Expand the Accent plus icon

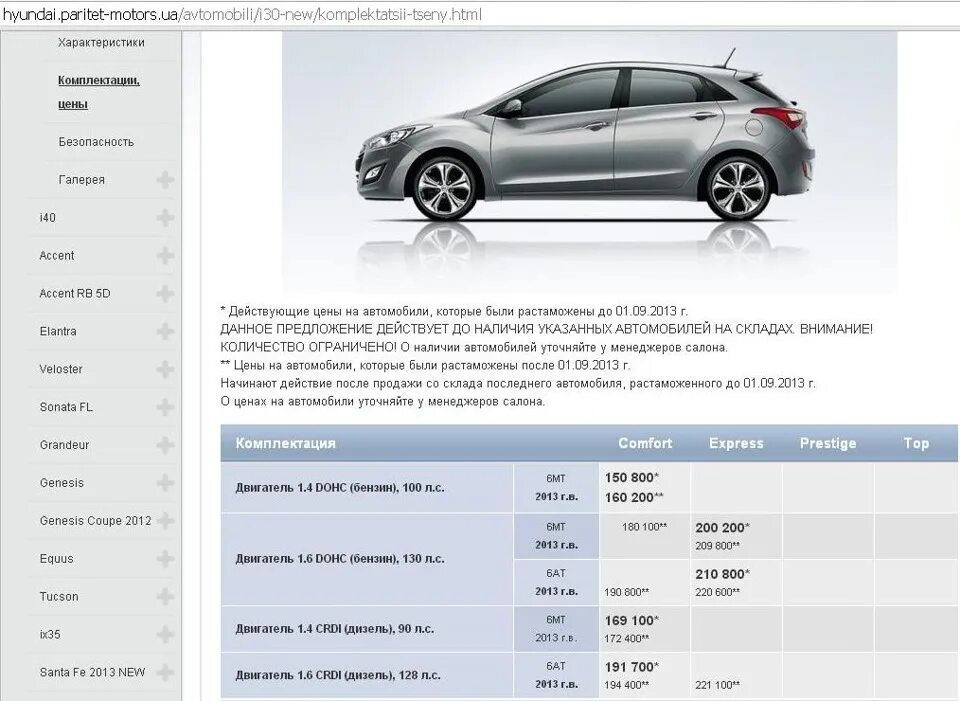click(165, 255)
